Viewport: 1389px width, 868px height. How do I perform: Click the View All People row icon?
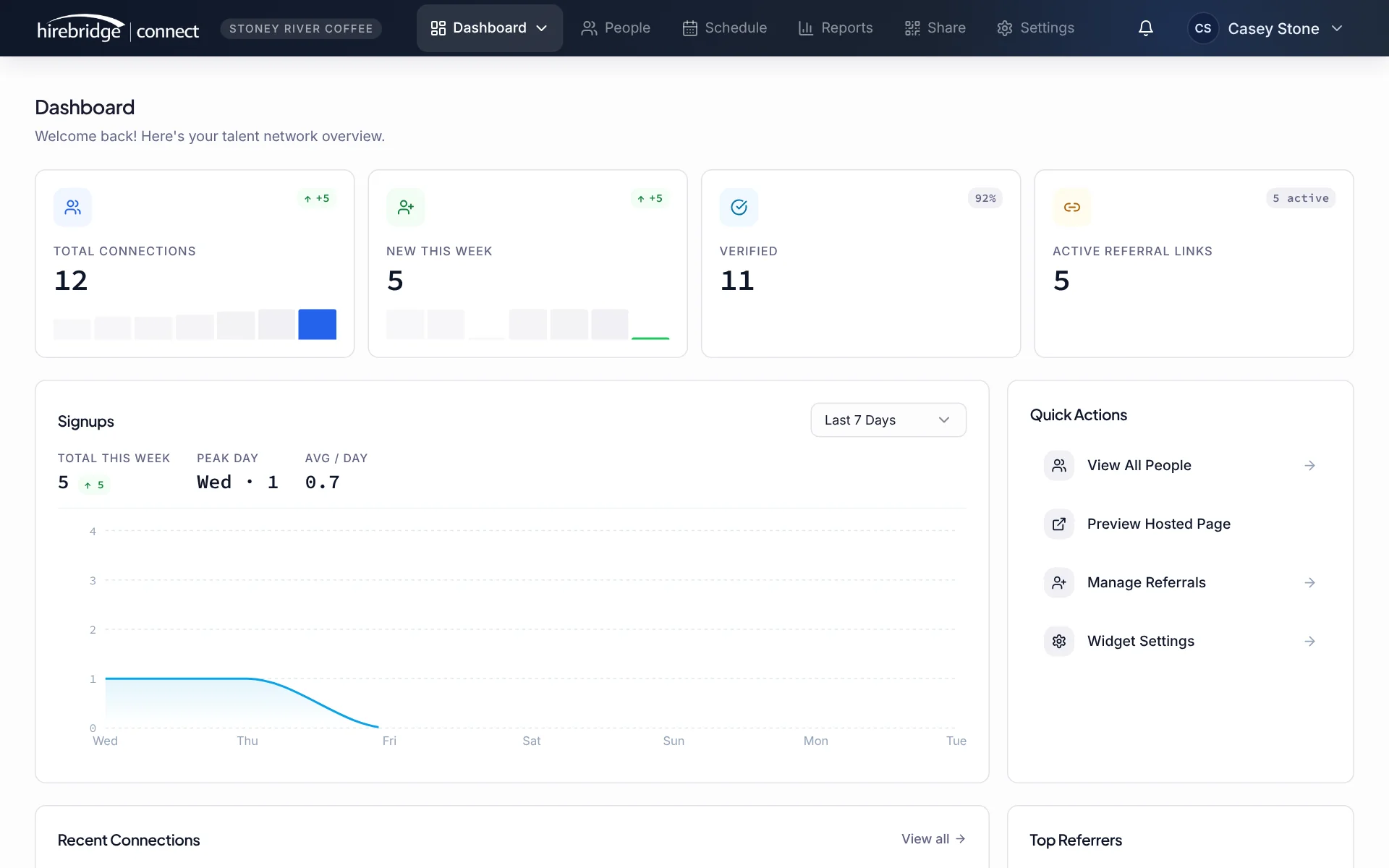coord(1059,465)
